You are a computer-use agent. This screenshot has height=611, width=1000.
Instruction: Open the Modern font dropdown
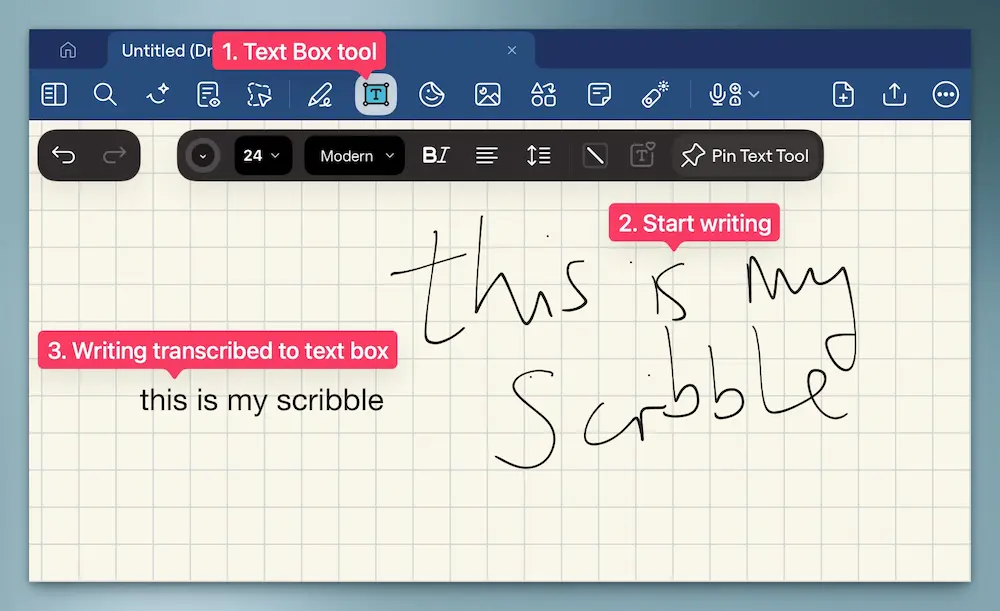click(353, 155)
